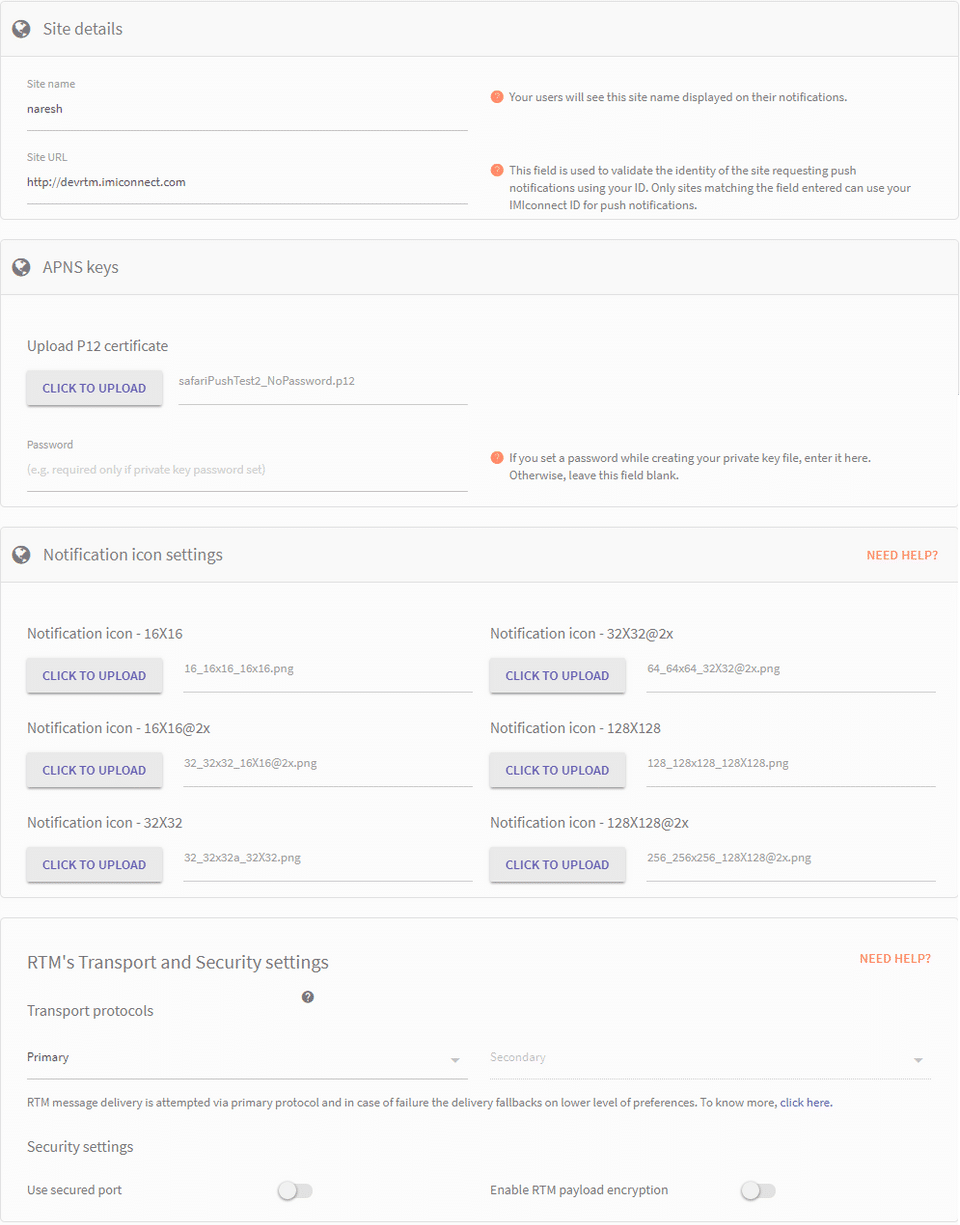
Task: Click into the Site name field
Action: pyautogui.click(x=247, y=110)
